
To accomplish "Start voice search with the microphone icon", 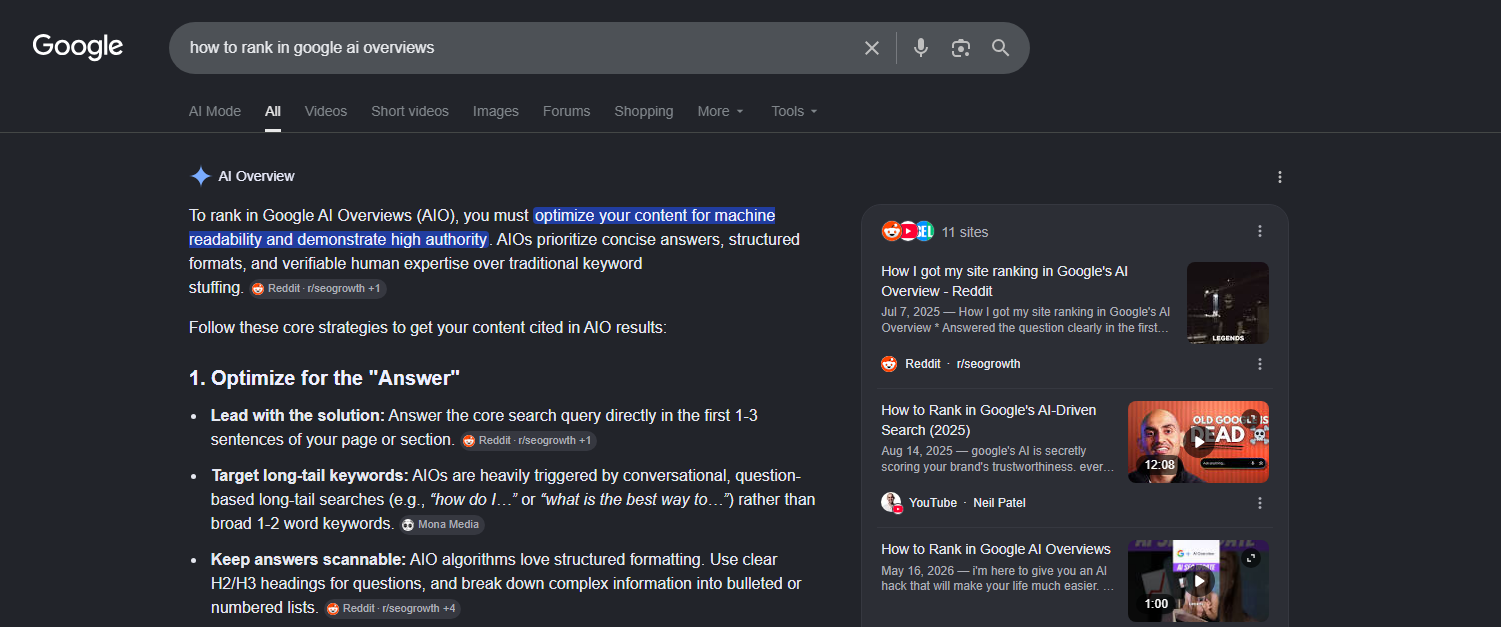I will click(921, 48).
